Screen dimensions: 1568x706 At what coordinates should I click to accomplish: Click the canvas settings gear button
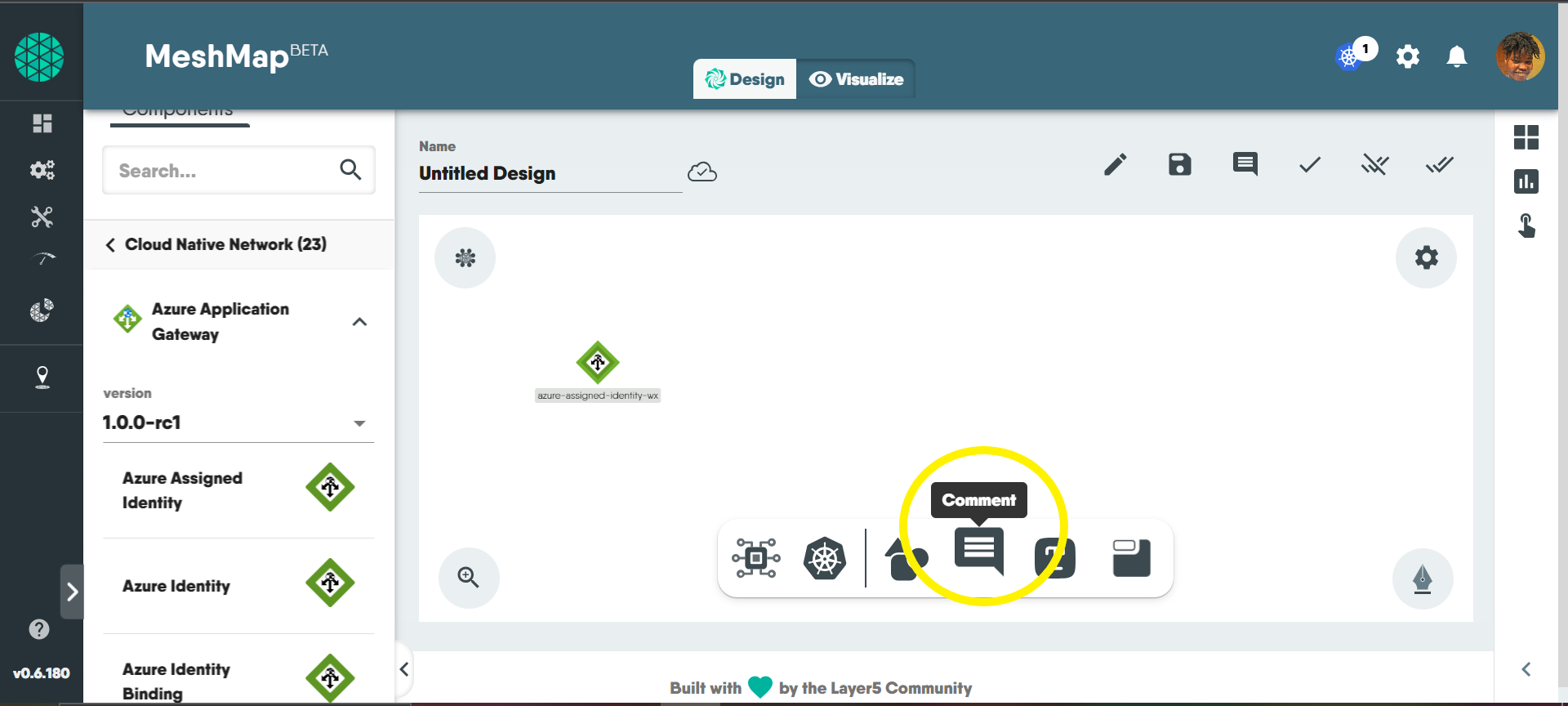(1425, 258)
